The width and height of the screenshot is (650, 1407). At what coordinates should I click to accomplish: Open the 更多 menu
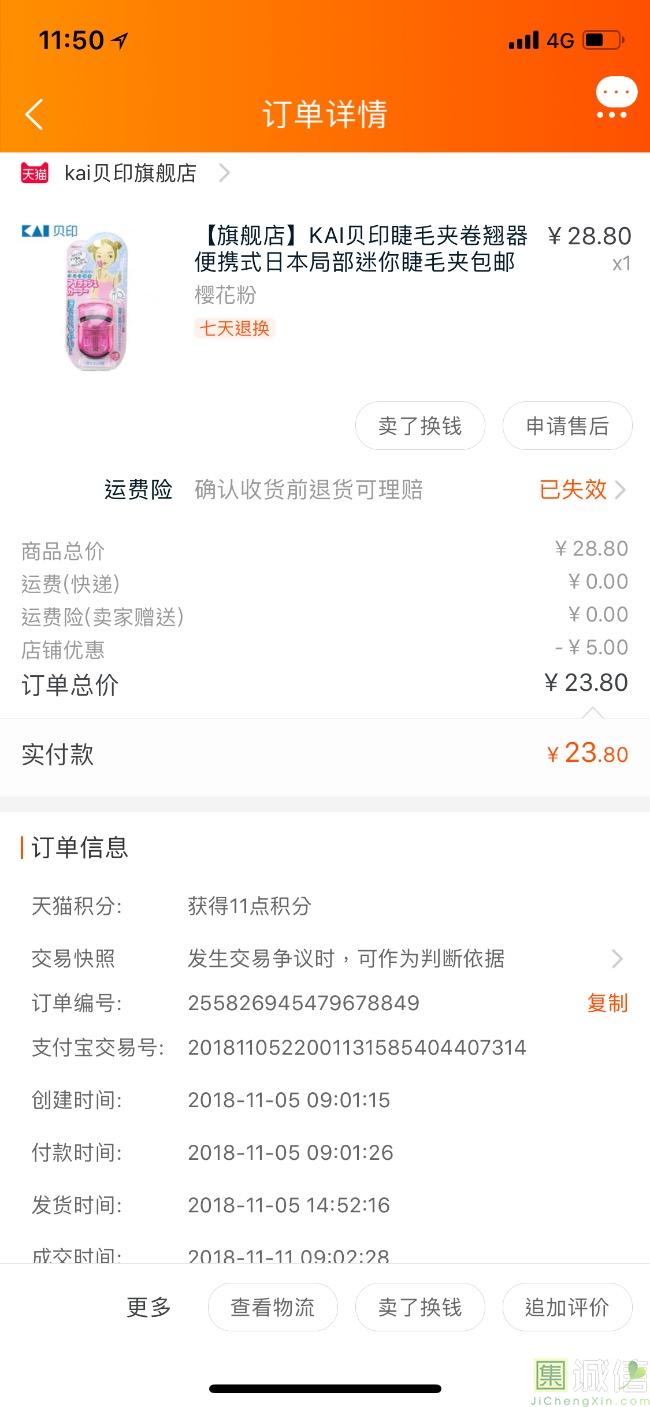click(x=149, y=1307)
